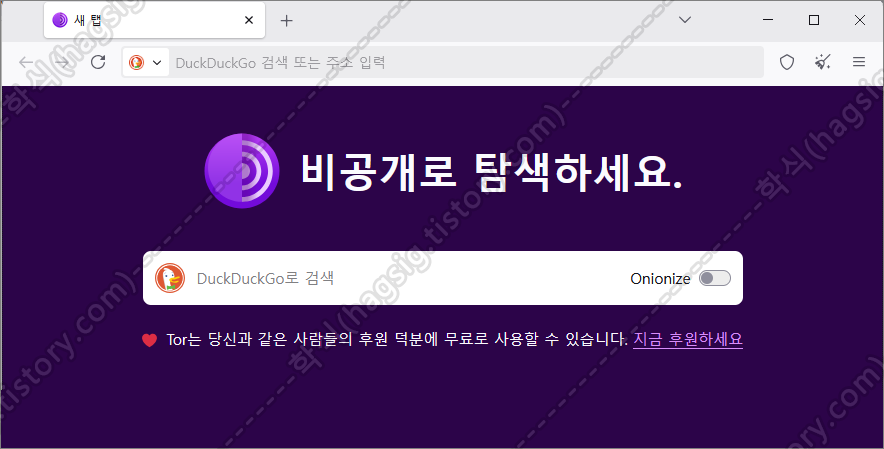The height and width of the screenshot is (449, 884).
Task: Click the reload page icon
Action: tap(98, 62)
